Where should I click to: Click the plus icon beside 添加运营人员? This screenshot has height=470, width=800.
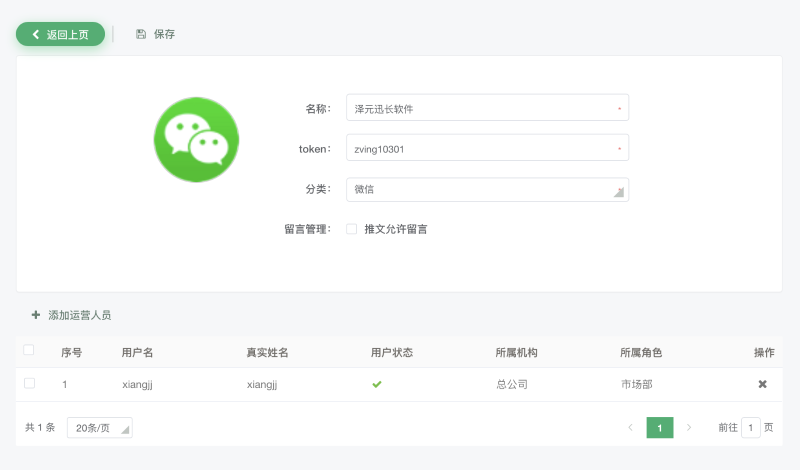36,315
